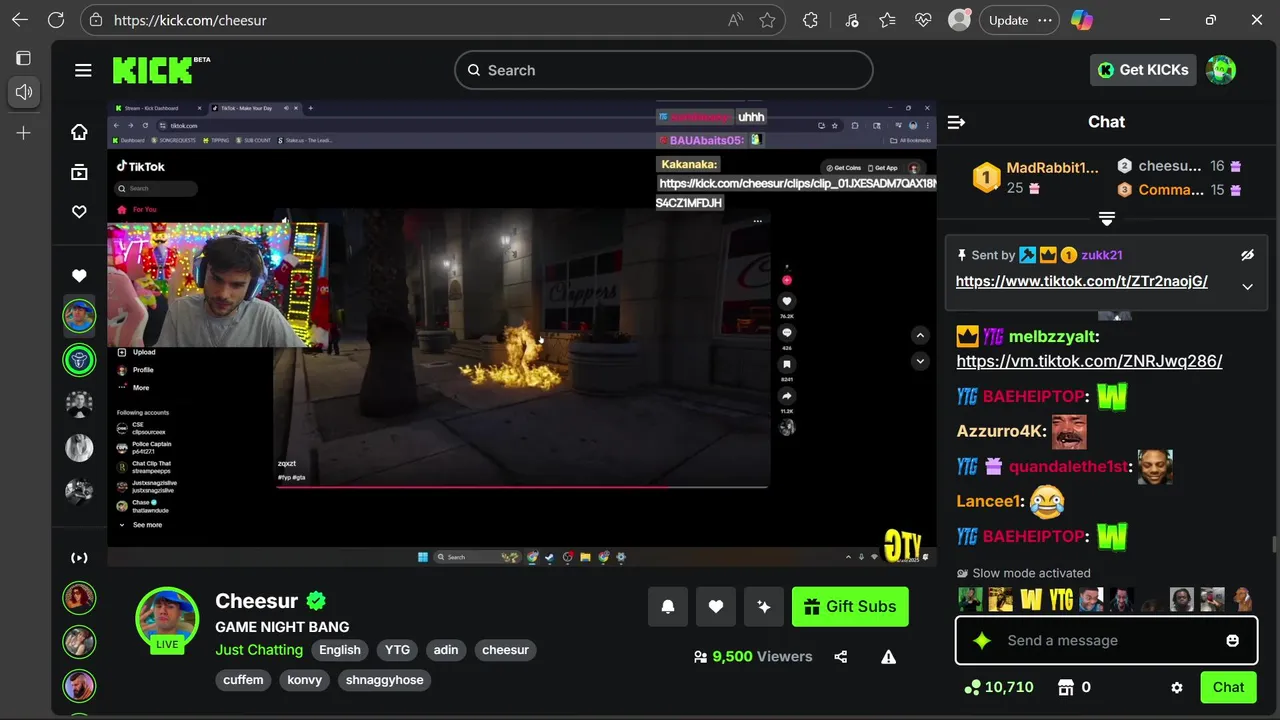Open chat settings gear

coord(1177,688)
